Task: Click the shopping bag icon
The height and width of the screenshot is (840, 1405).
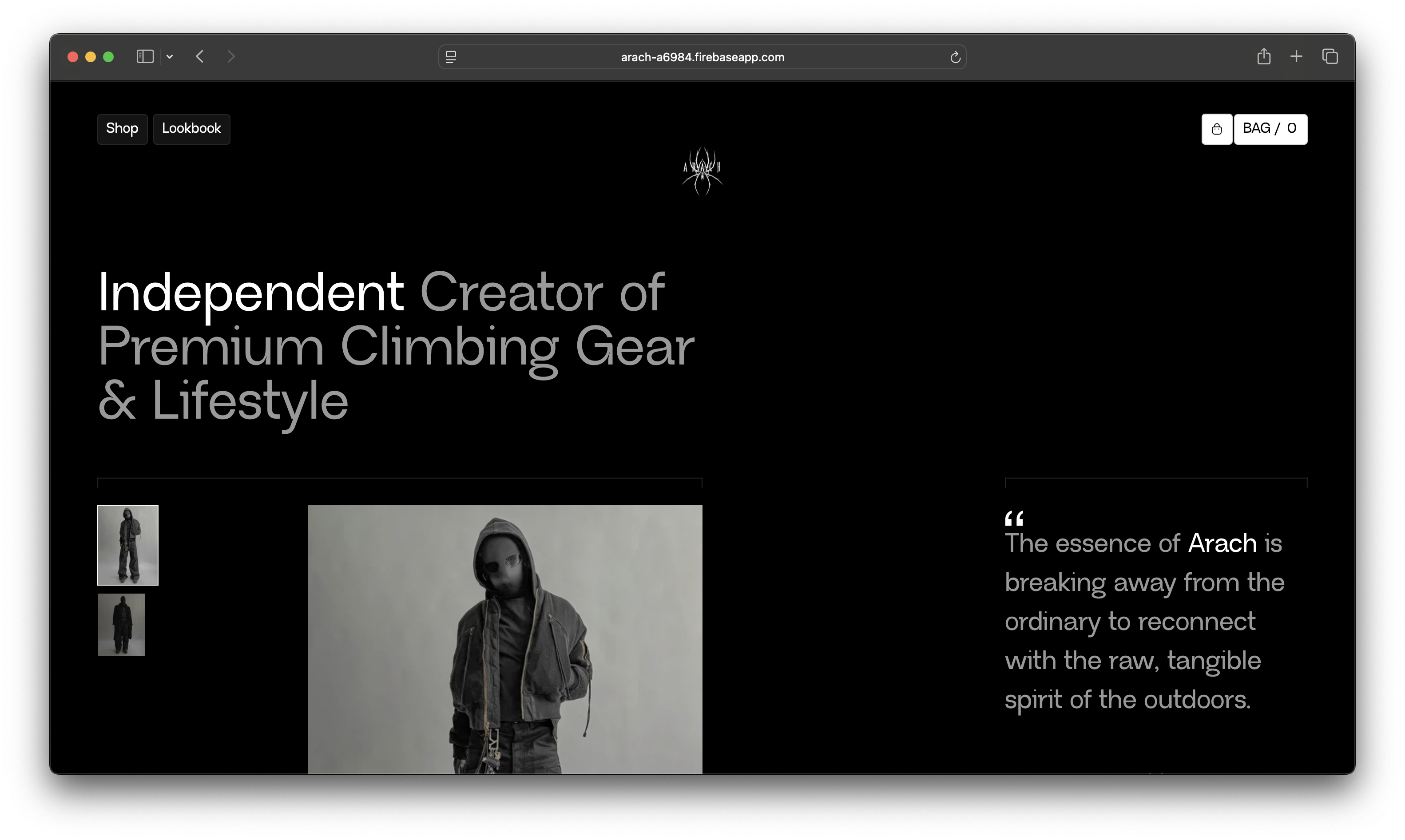Action: tap(1216, 129)
